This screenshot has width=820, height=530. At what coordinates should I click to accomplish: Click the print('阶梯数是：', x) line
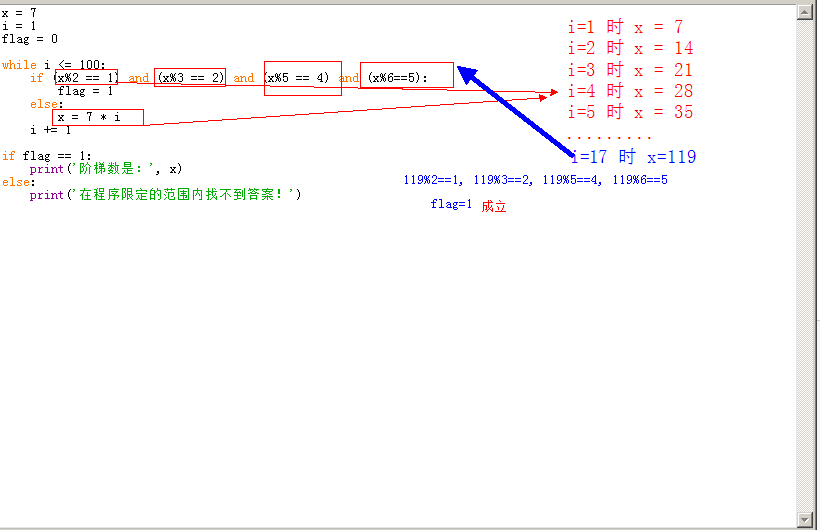tap(106, 169)
